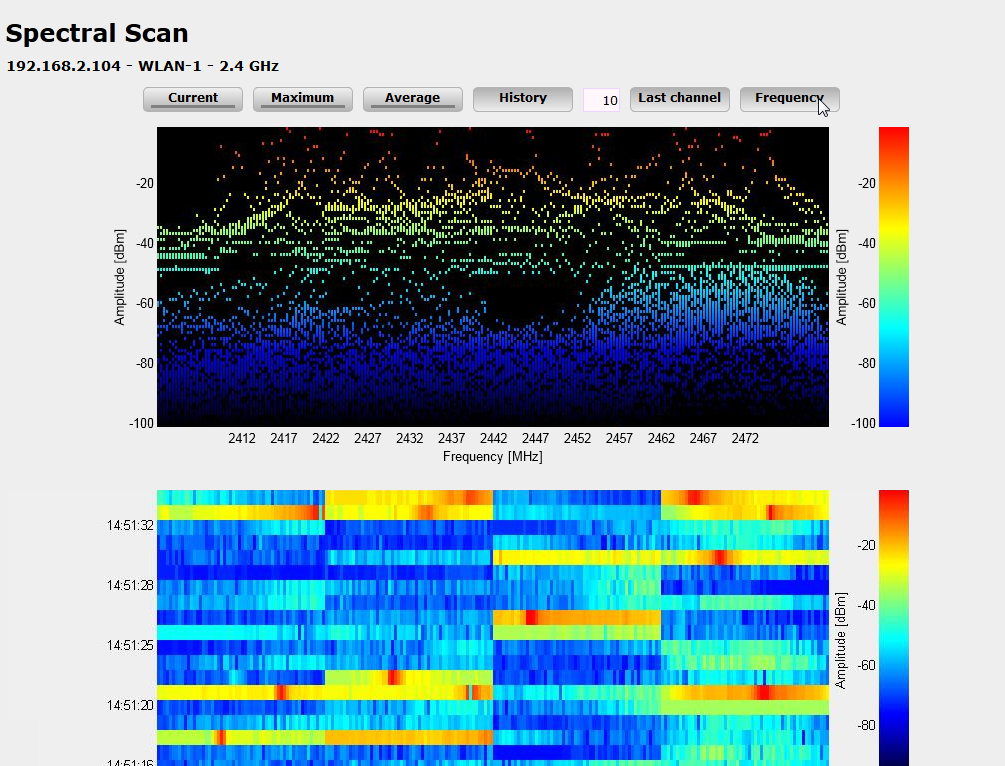Click the 2437 MHz frequency tick label

point(451,439)
